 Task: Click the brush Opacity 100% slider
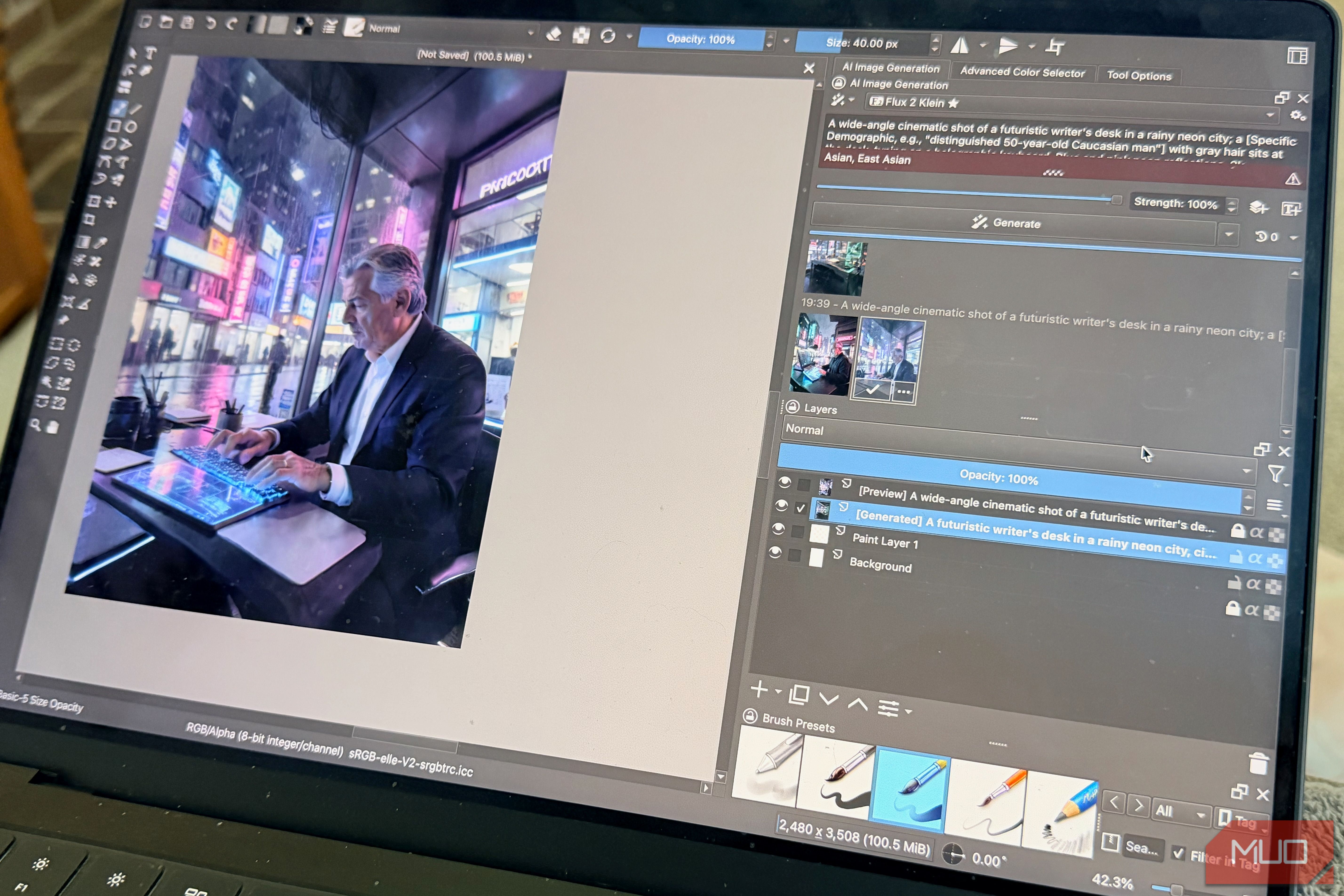(700, 40)
